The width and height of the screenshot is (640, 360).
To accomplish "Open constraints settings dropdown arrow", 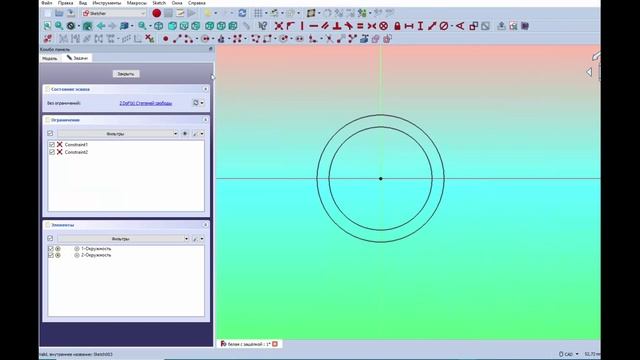I will click(202, 133).
